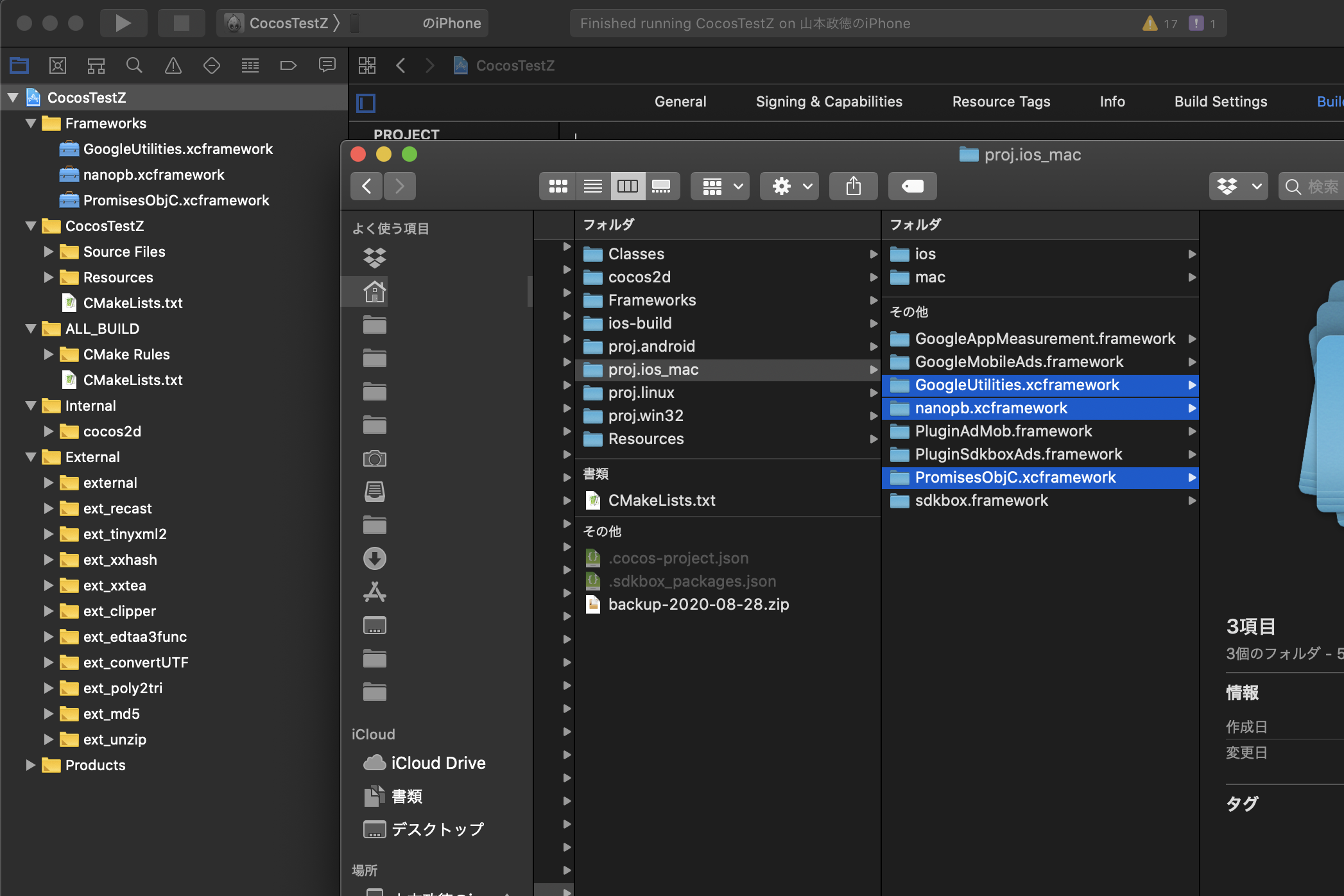Switch Finder to gallery view

tap(662, 186)
